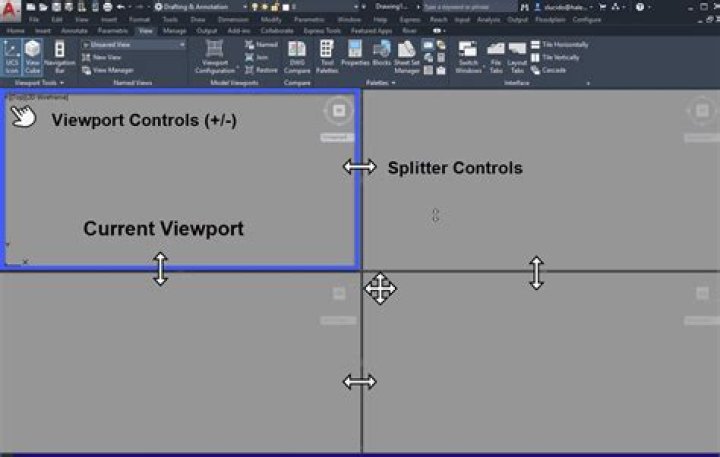720x457 pixels.
Task: Toggle the View Cube display
Action: pyautogui.click(x=33, y=57)
